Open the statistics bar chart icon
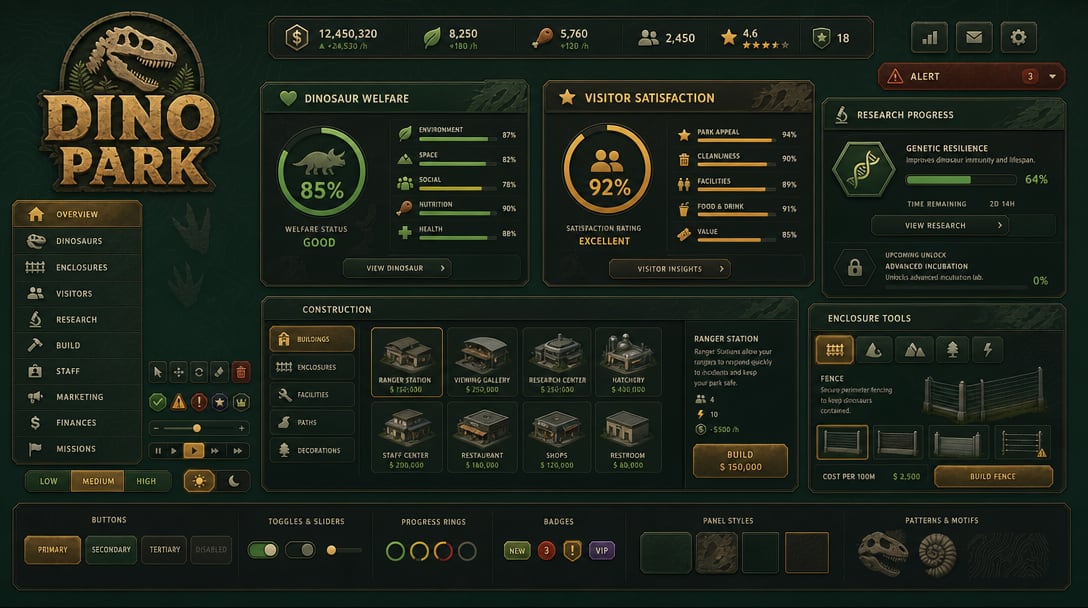Screen dimensions: 1088x608 point(929,37)
